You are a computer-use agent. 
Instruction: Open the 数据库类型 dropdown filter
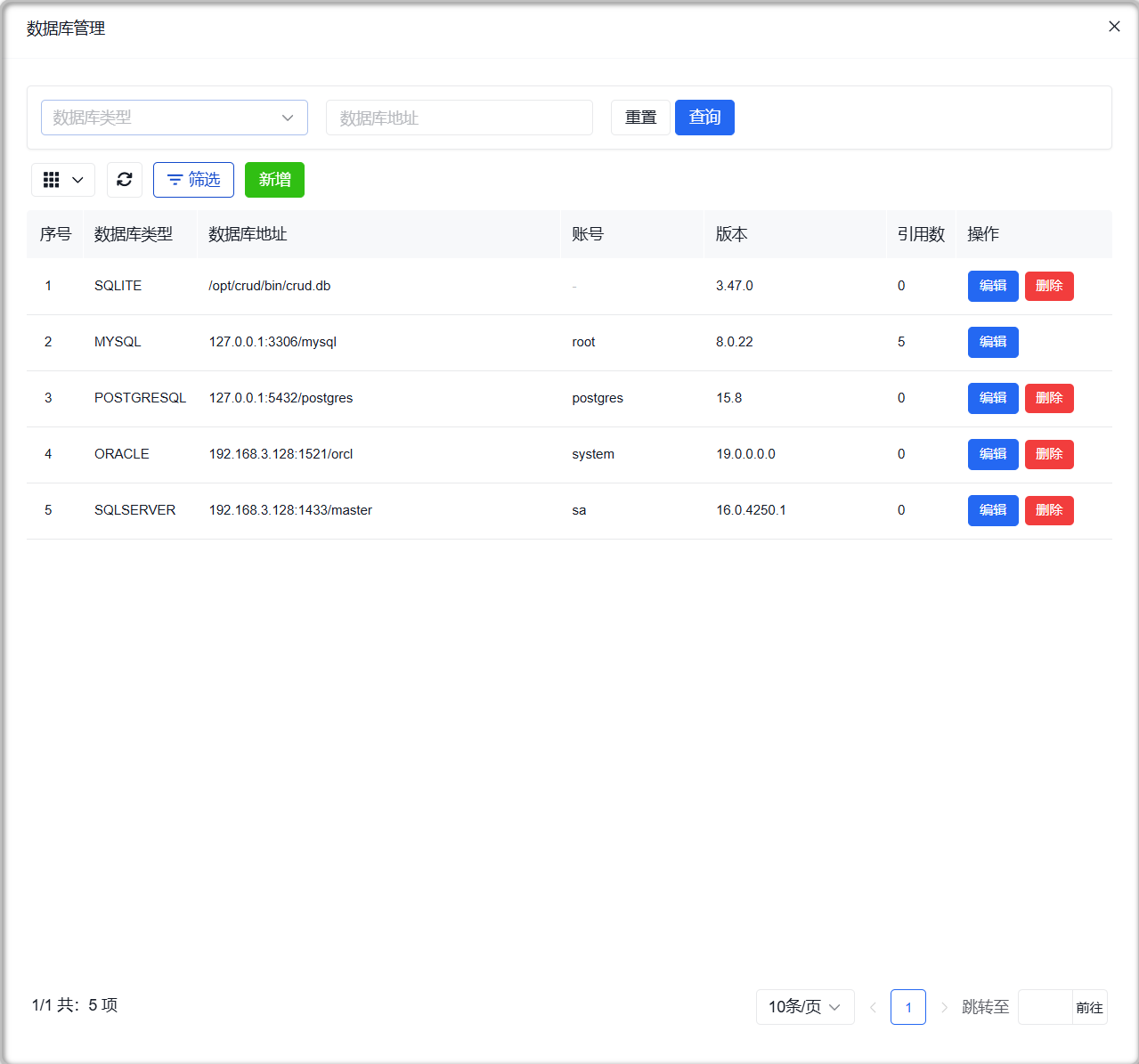[175, 118]
